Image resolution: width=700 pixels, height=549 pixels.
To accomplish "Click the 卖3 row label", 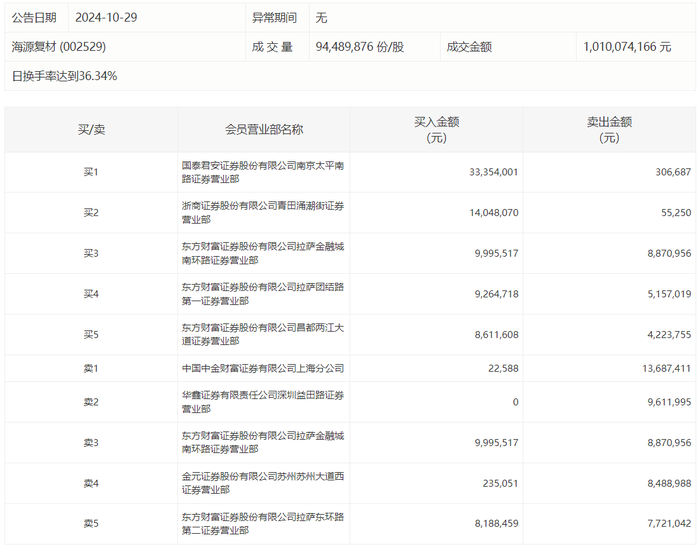I will [91, 443].
